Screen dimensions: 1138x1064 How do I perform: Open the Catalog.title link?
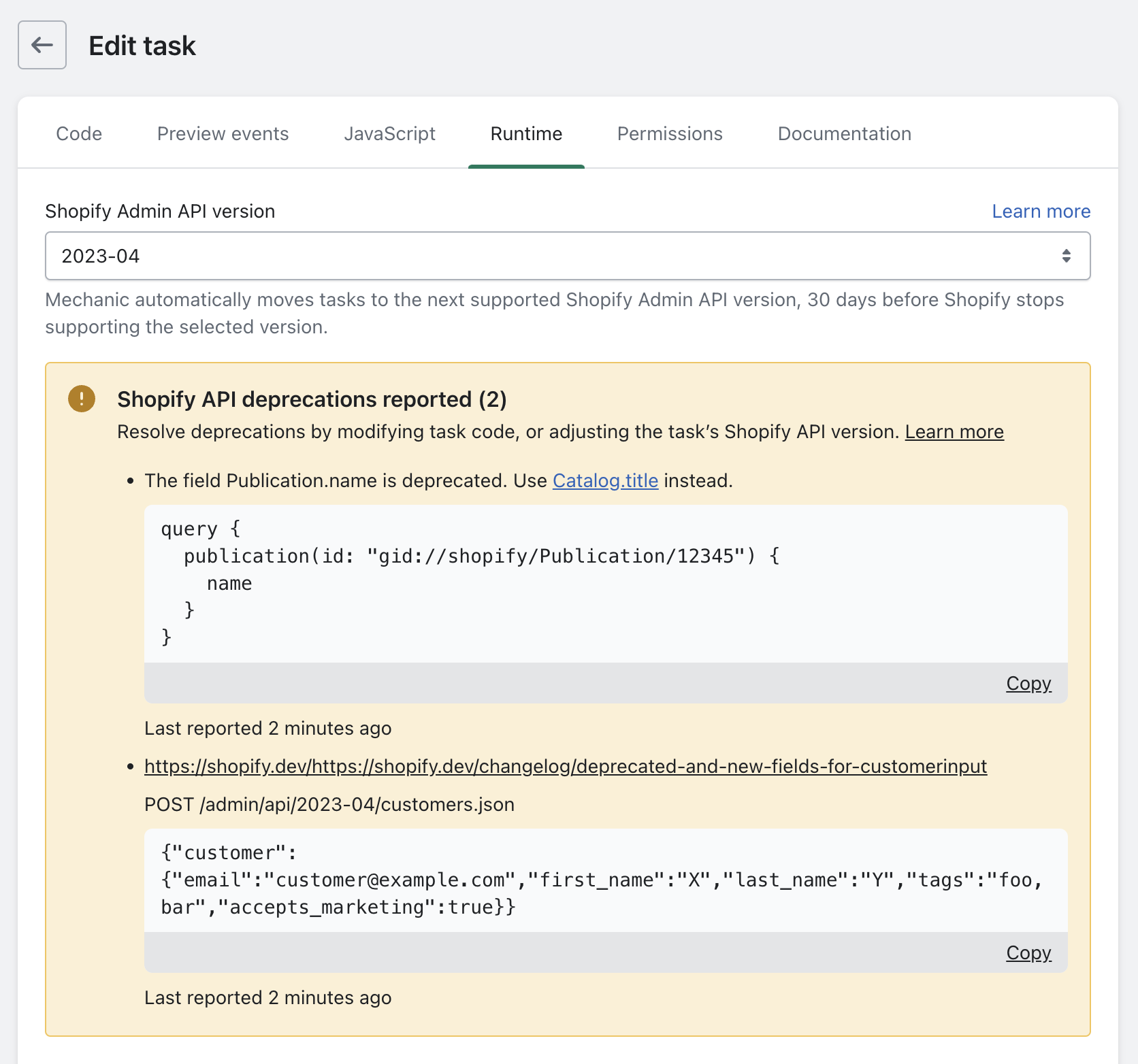click(605, 481)
